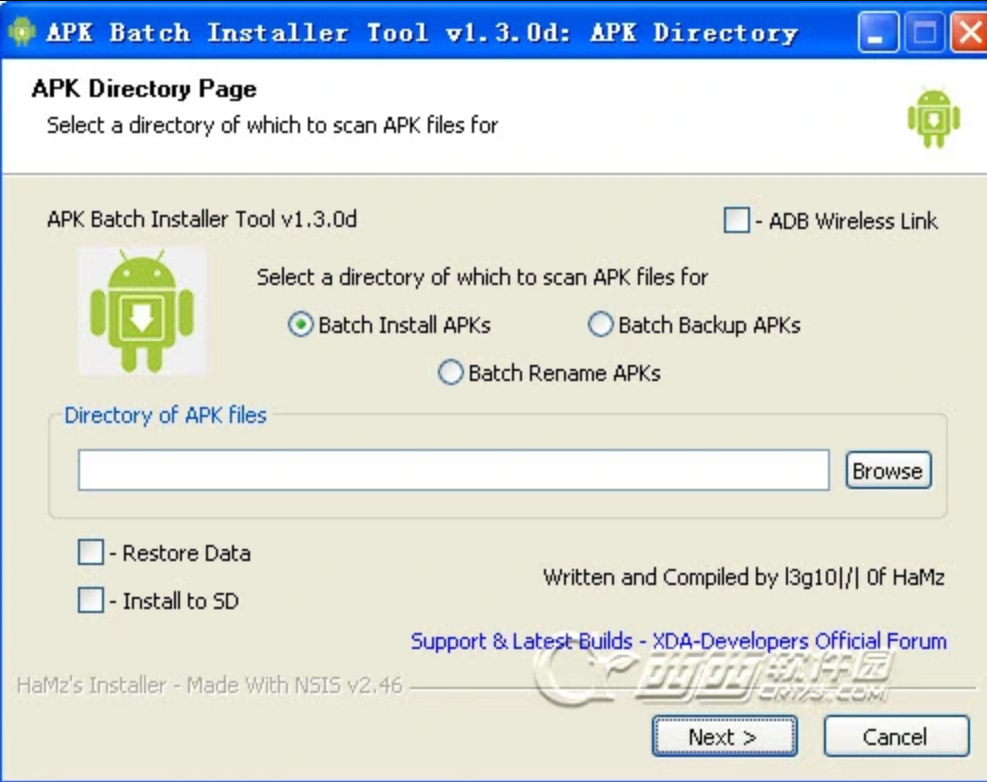Screen dimensions: 987x782
Task: Click the large Android installer image
Action: pos(142,311)
